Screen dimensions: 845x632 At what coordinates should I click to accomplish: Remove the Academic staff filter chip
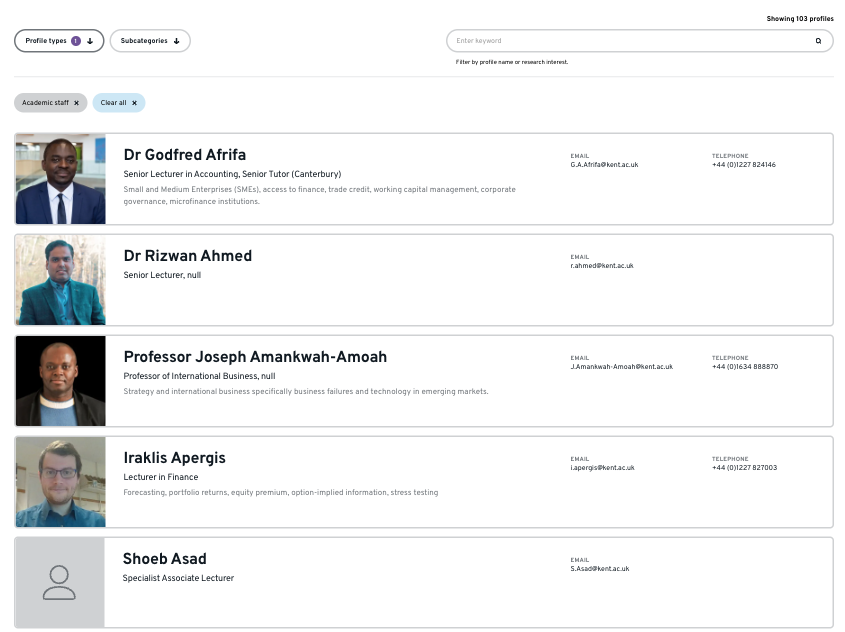click(x=76, y=103)
